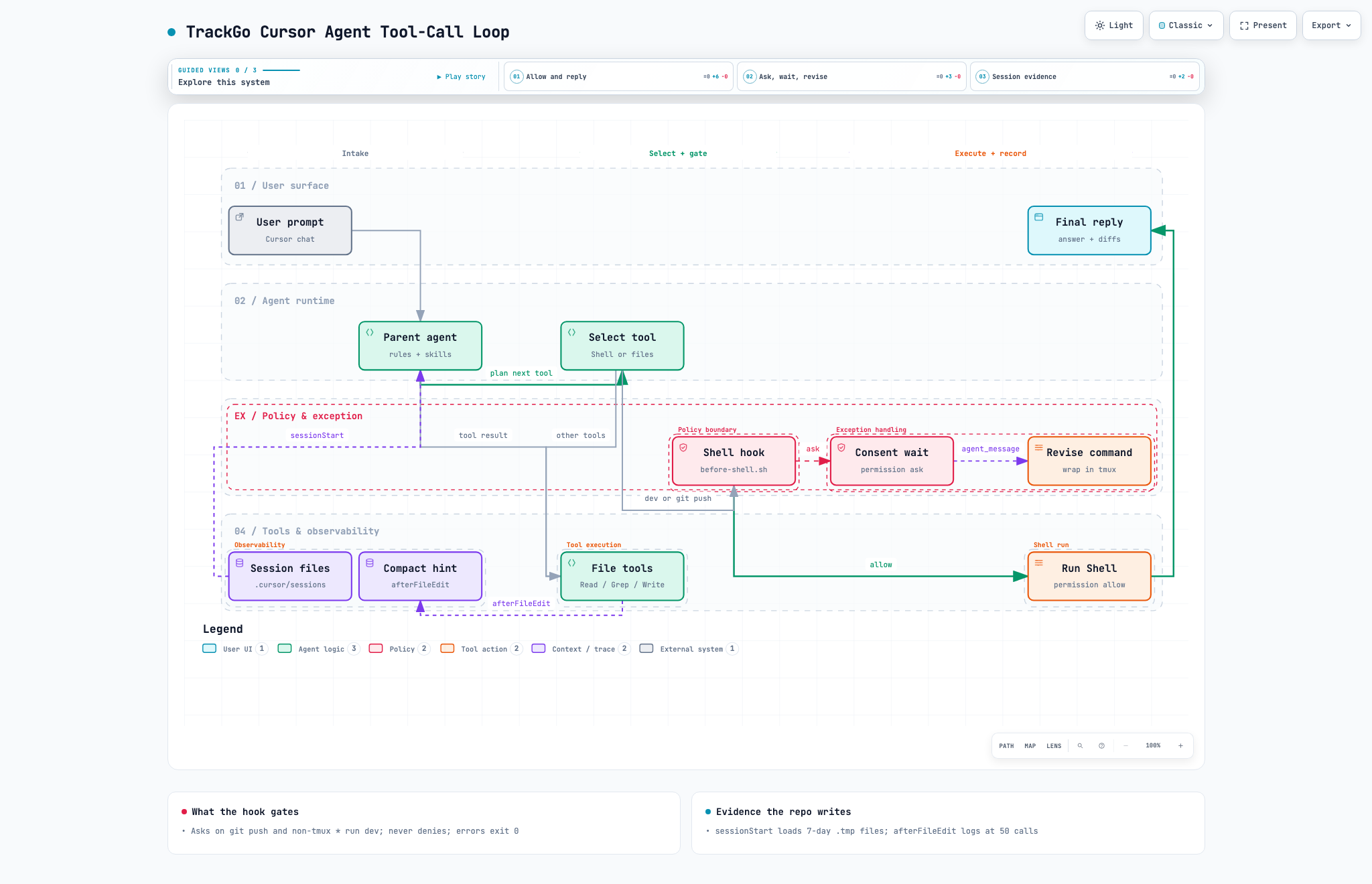Click the "dev or git push" edge label

click(678, 499)
